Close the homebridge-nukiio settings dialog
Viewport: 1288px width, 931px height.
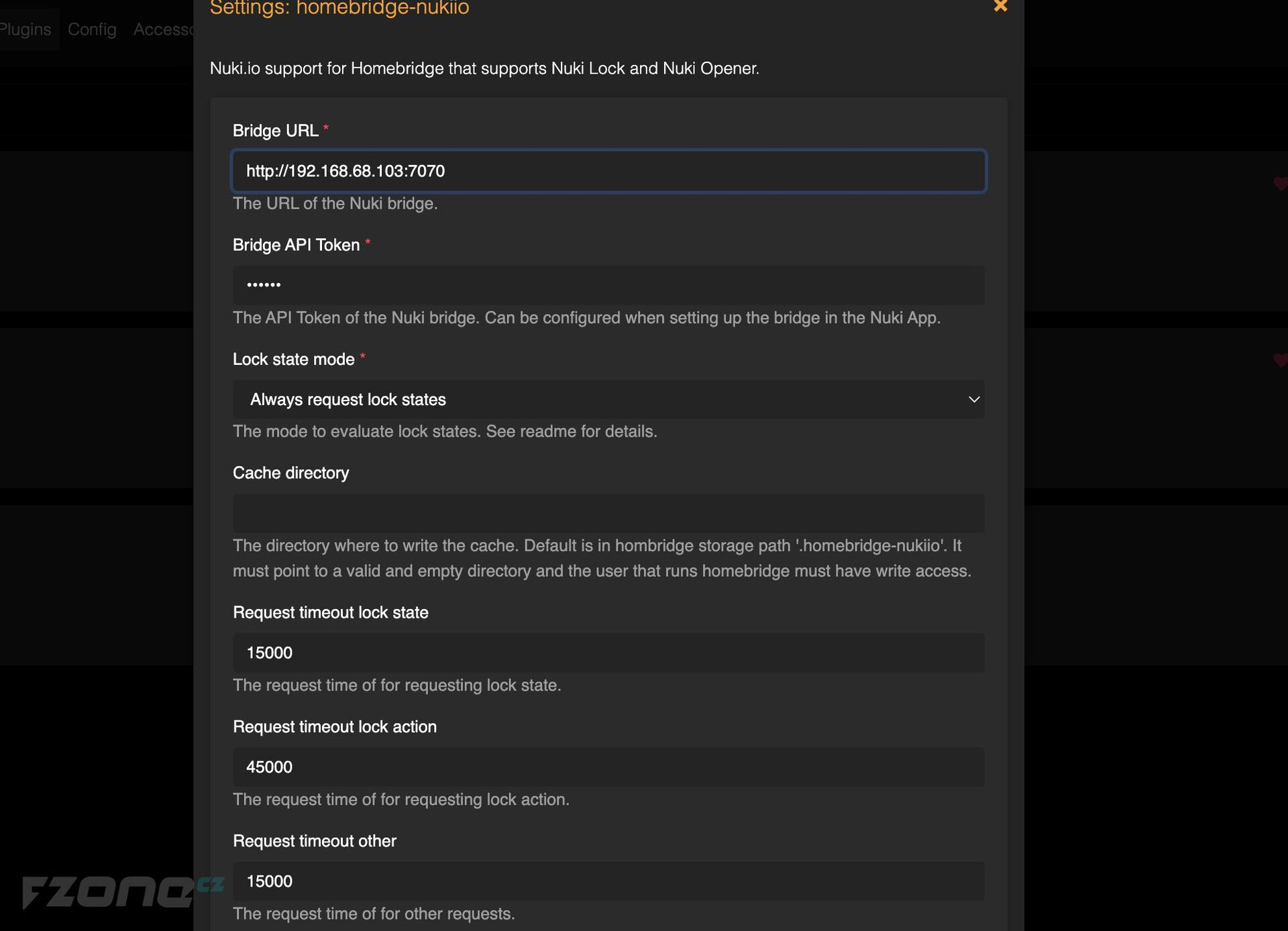coord(1000,6)
